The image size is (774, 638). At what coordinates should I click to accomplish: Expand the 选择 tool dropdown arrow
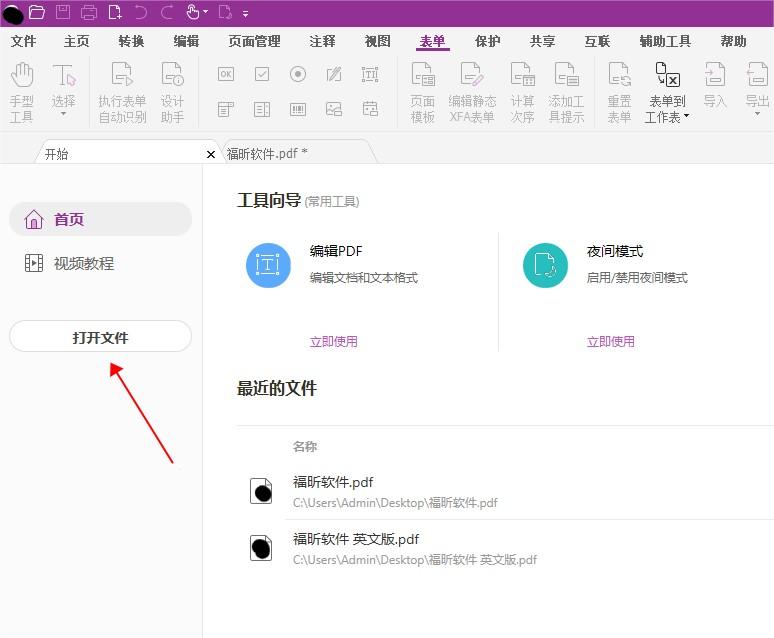[63, 114]
